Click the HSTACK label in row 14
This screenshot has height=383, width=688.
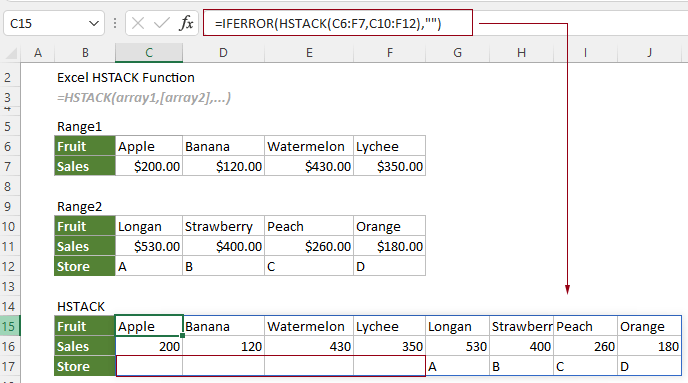[x=81, y=306]
